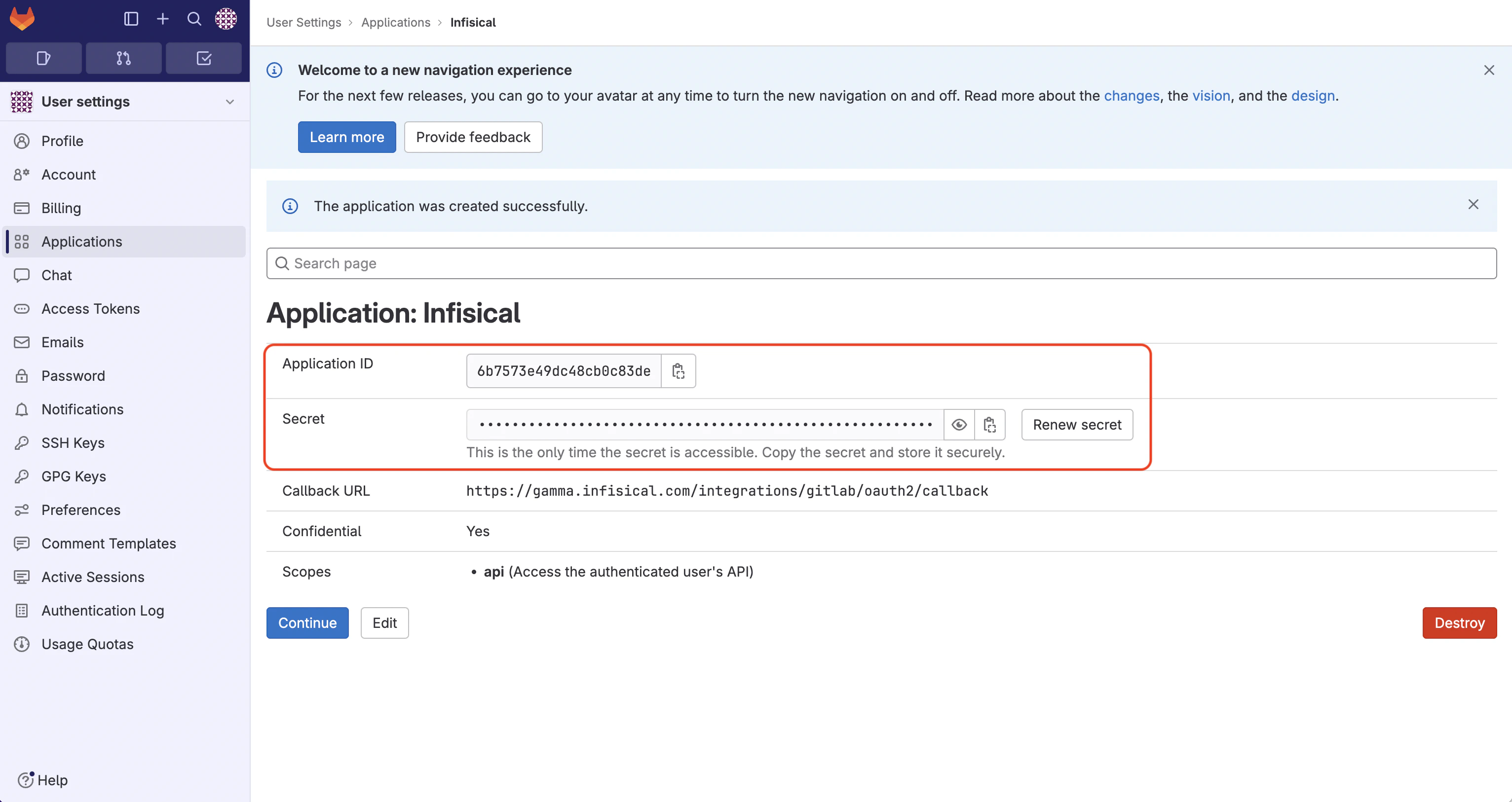Click the Application ID value field
1512x802 pixels.
pyautogui.click(x=564, y=371)
